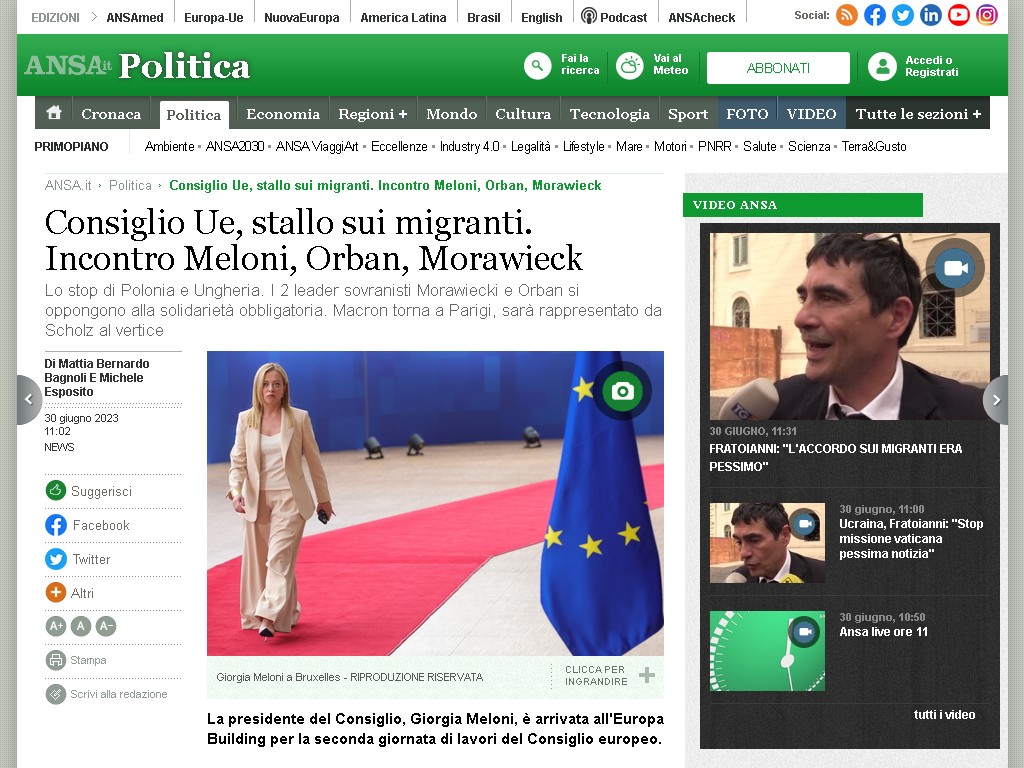1024x768 pixels.
Task: Open the RSS feed social icon
Action: pyautogui.click(x=847, y=15)
